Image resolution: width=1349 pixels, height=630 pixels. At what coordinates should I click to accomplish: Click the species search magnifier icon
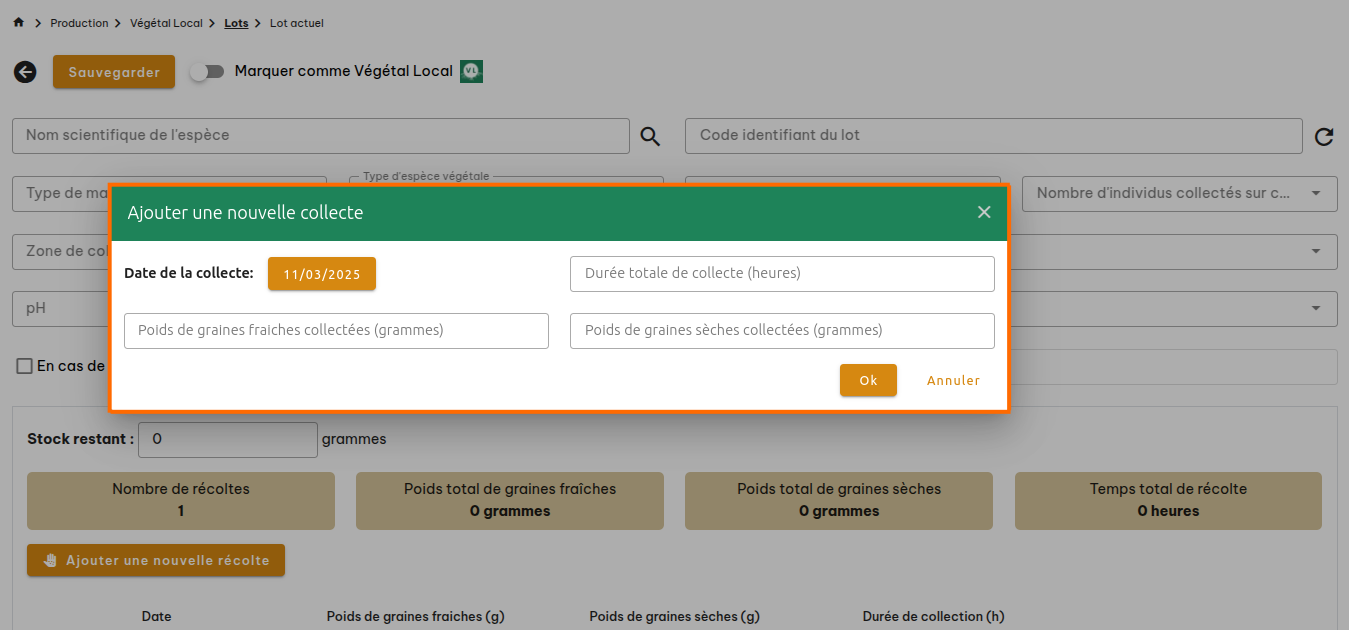tap(650, 137)
